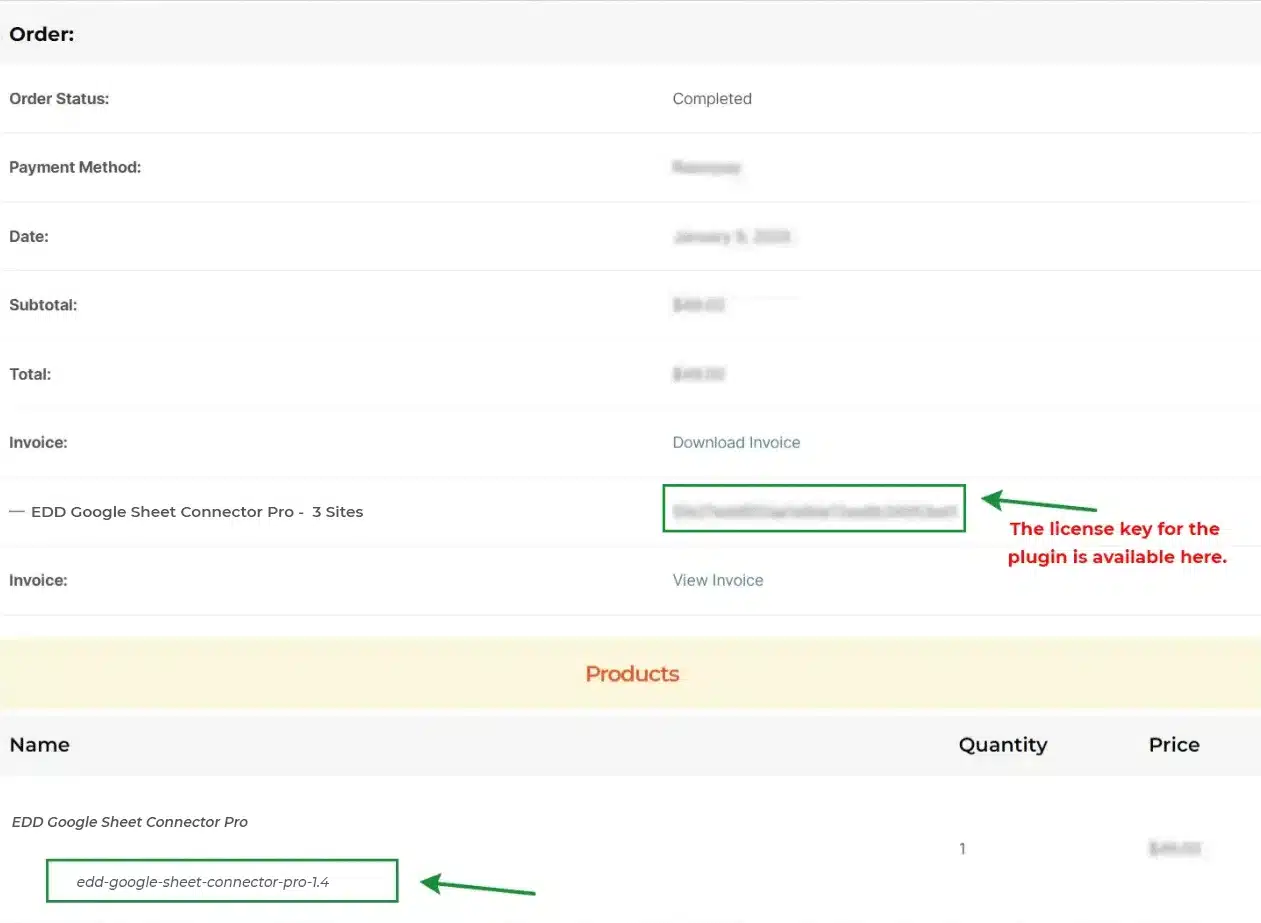The width and height of the screenshot is (1261, 923).
Task: Select the Name column header
Action: tap(40, 745)
